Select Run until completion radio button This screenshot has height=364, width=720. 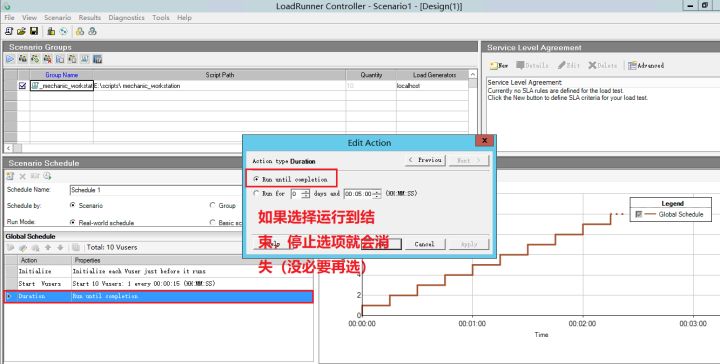click(256, 179)
